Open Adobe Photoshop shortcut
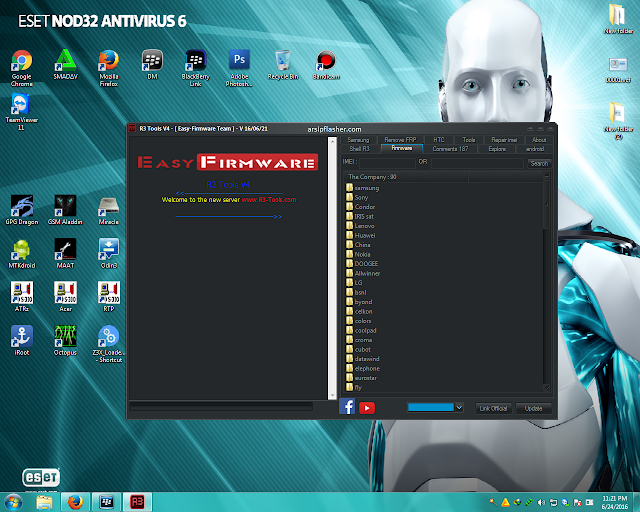The image size is (640, 512). point(239,68)
